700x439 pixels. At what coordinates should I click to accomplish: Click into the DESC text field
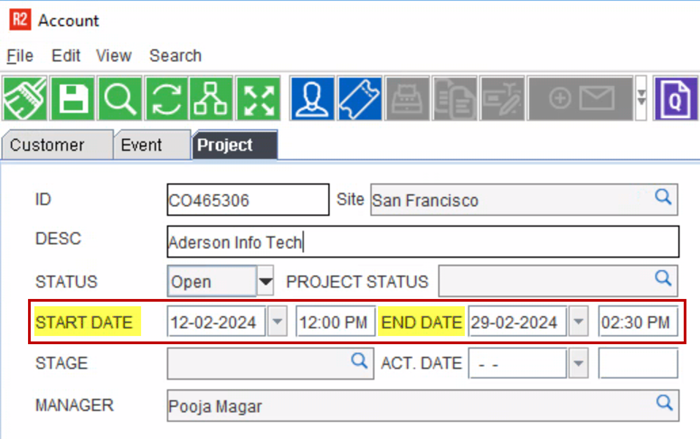(x=420, y=241)
